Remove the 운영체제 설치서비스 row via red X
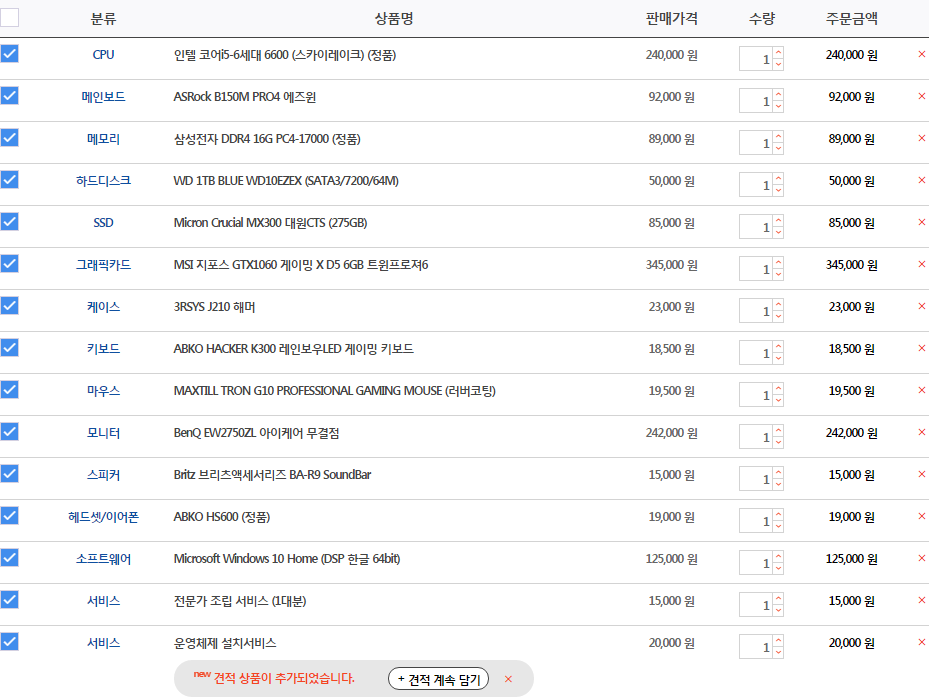 coord(921,642)
